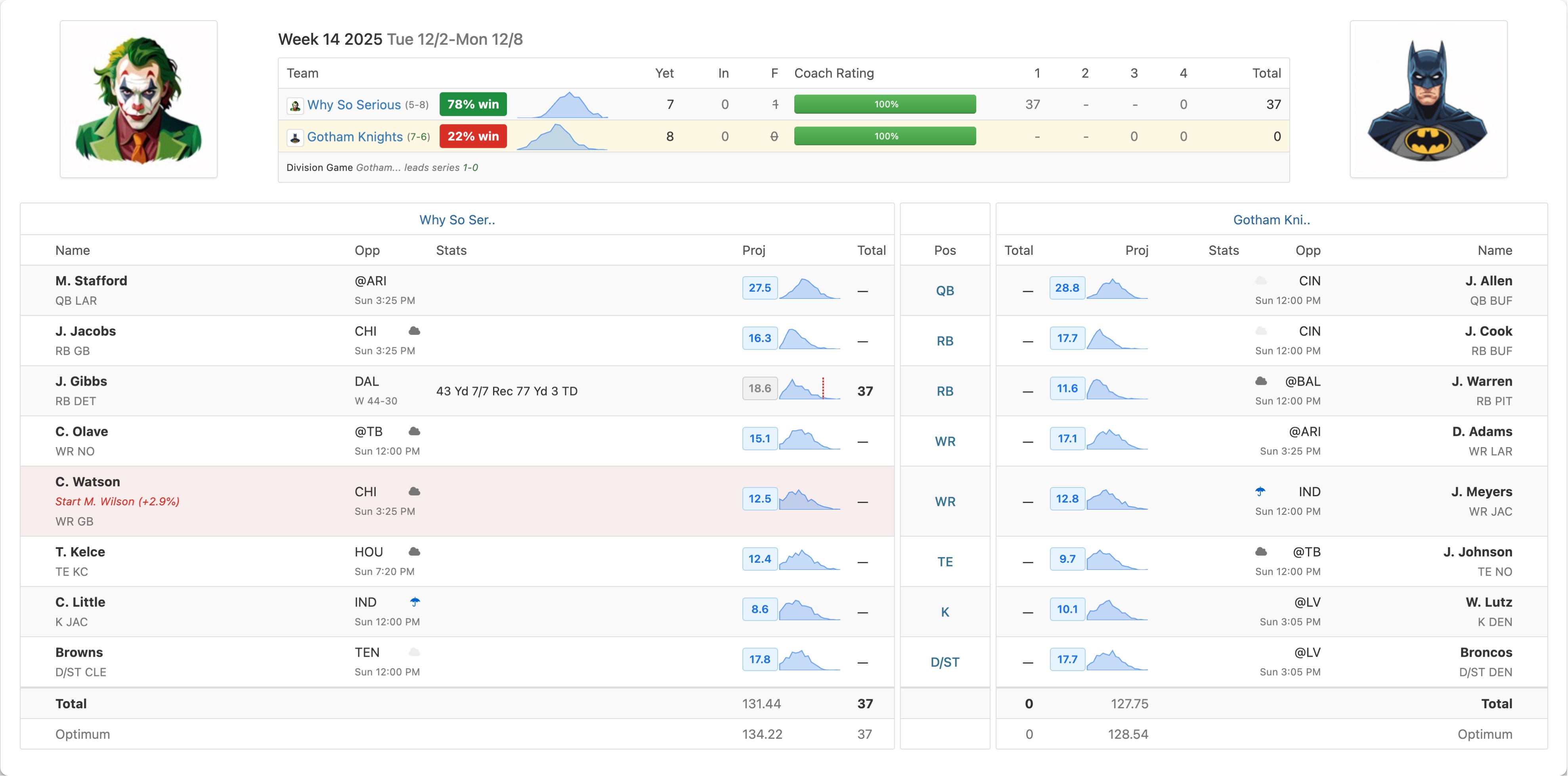Click the small Batman icon beside Gotham Knights
Image resolution: width=1568 pixels, height=776 pixels.
[x=295, y=138]
